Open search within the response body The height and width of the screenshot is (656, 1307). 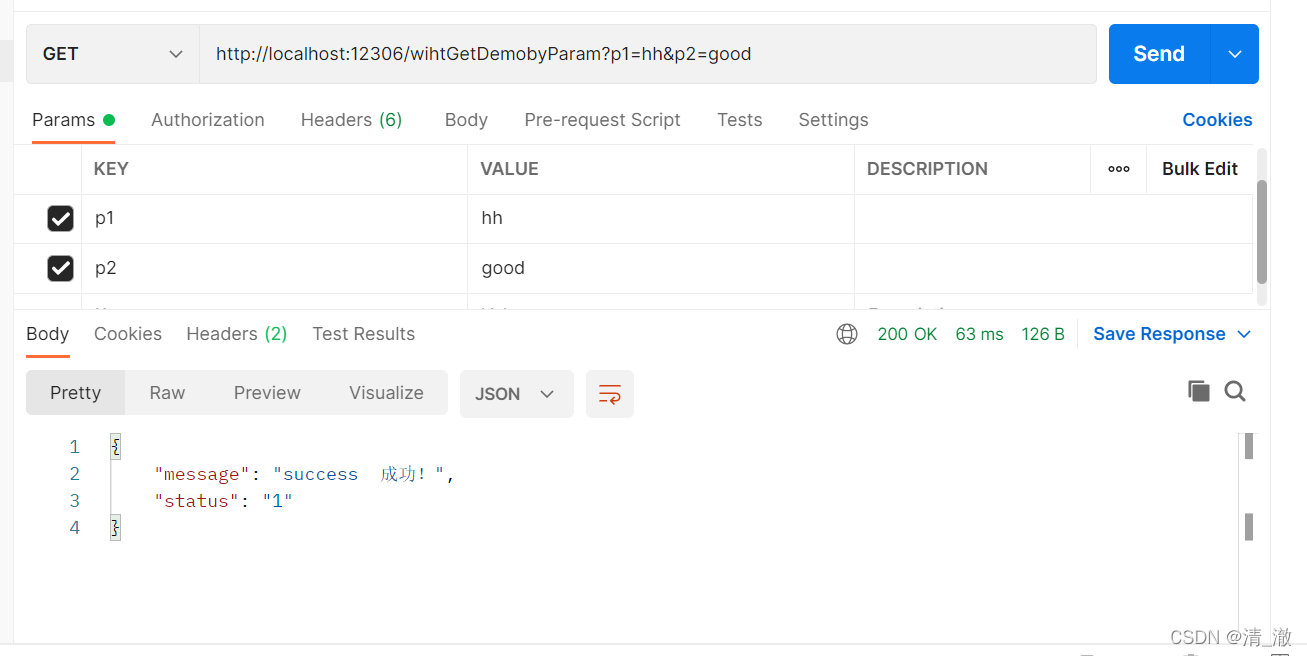1235,391
